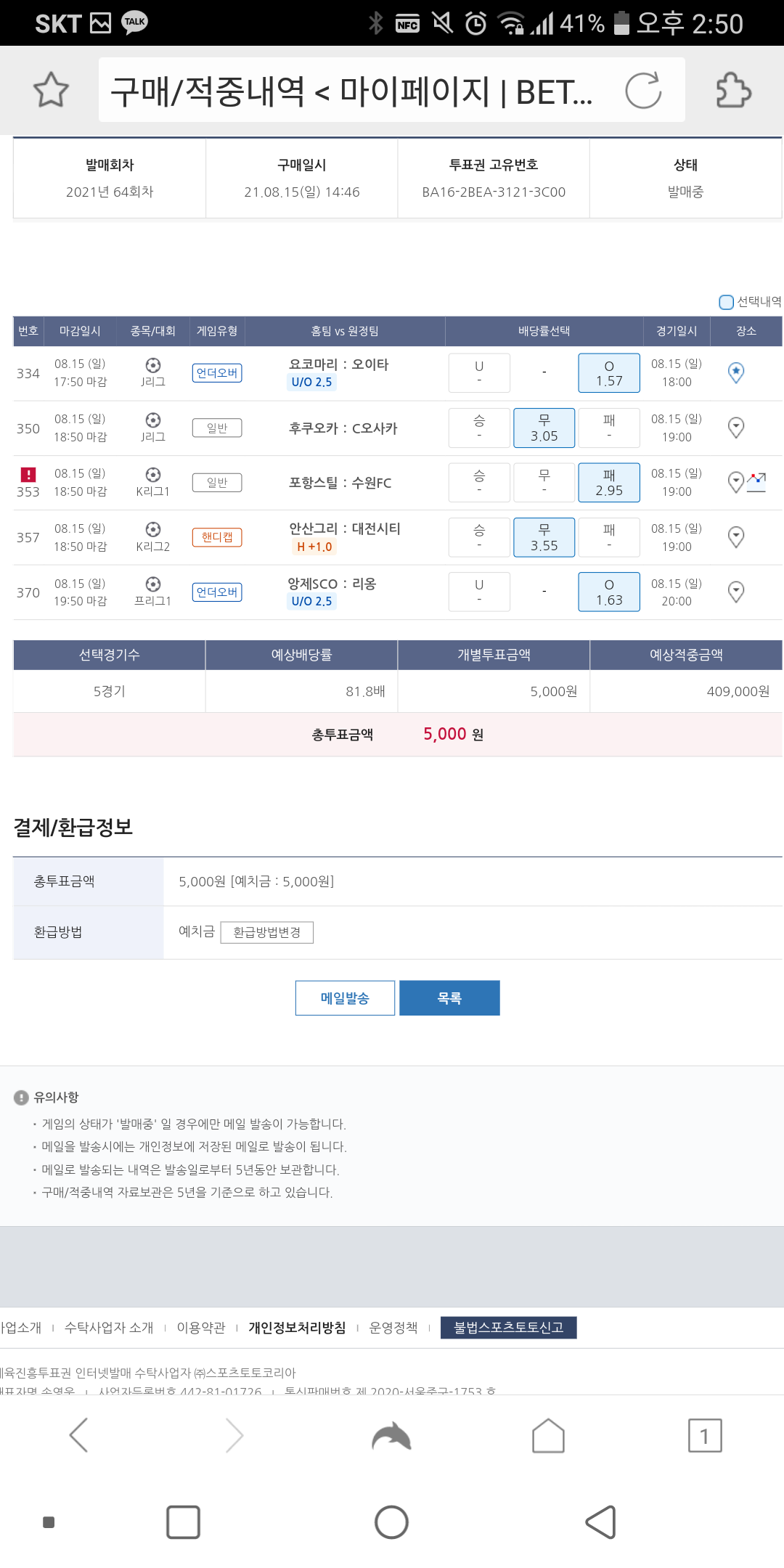Go back to list with 목록 button

click(x=449, y=998)
